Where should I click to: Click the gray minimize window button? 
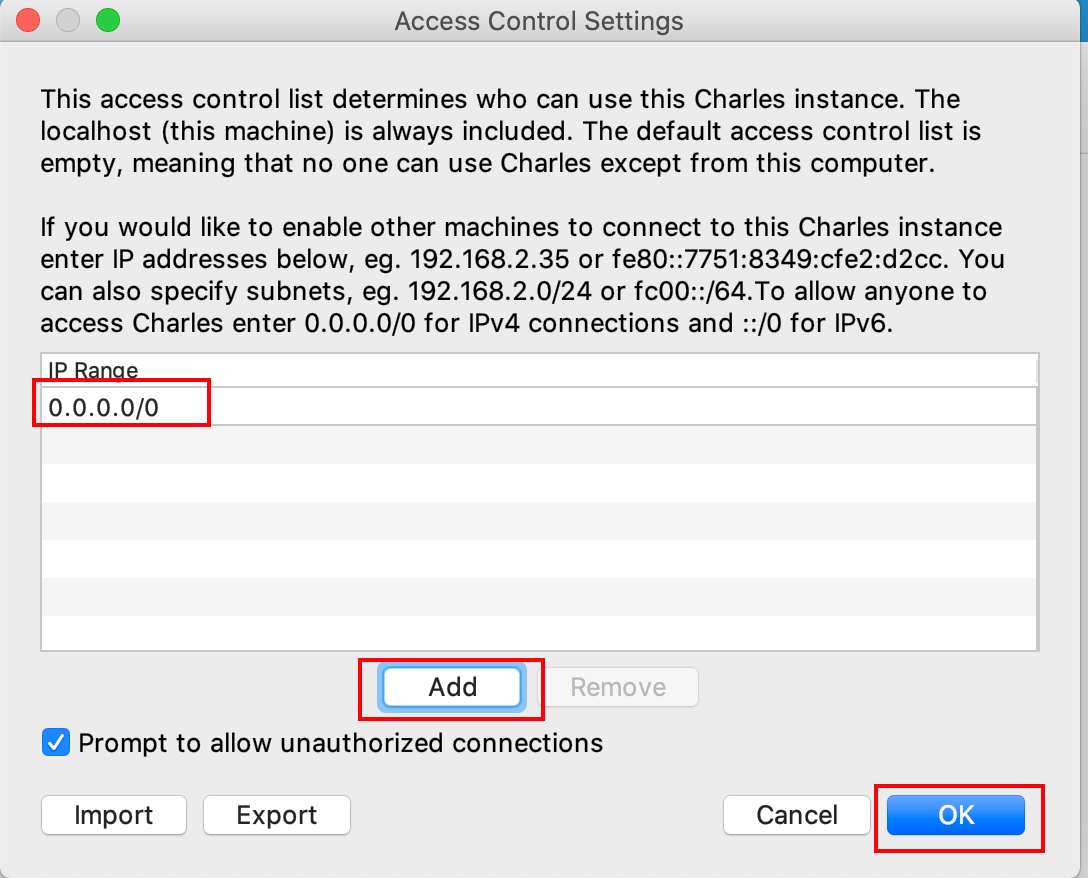[68, 20]
